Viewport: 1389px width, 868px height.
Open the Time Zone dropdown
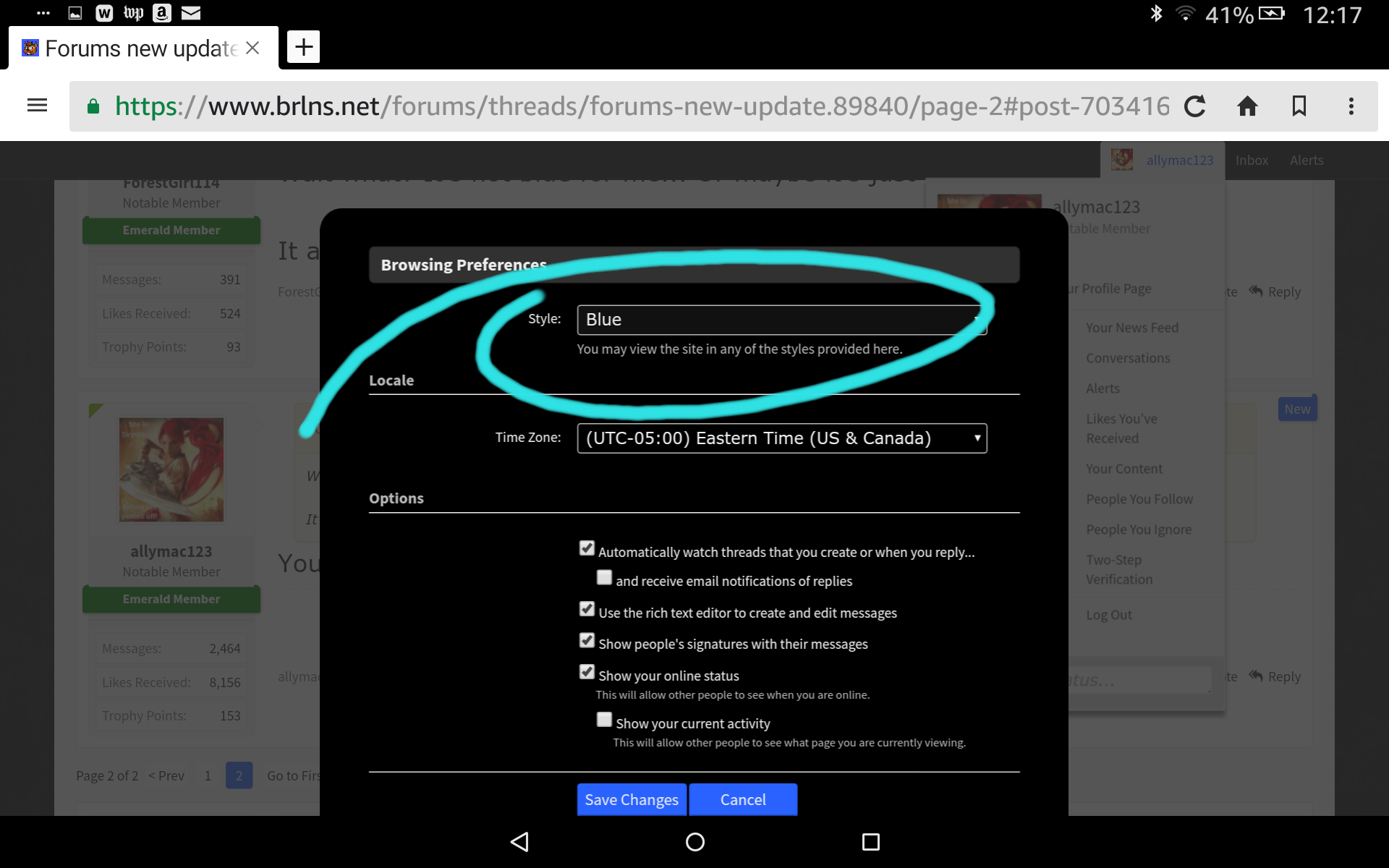coord(782,438)
